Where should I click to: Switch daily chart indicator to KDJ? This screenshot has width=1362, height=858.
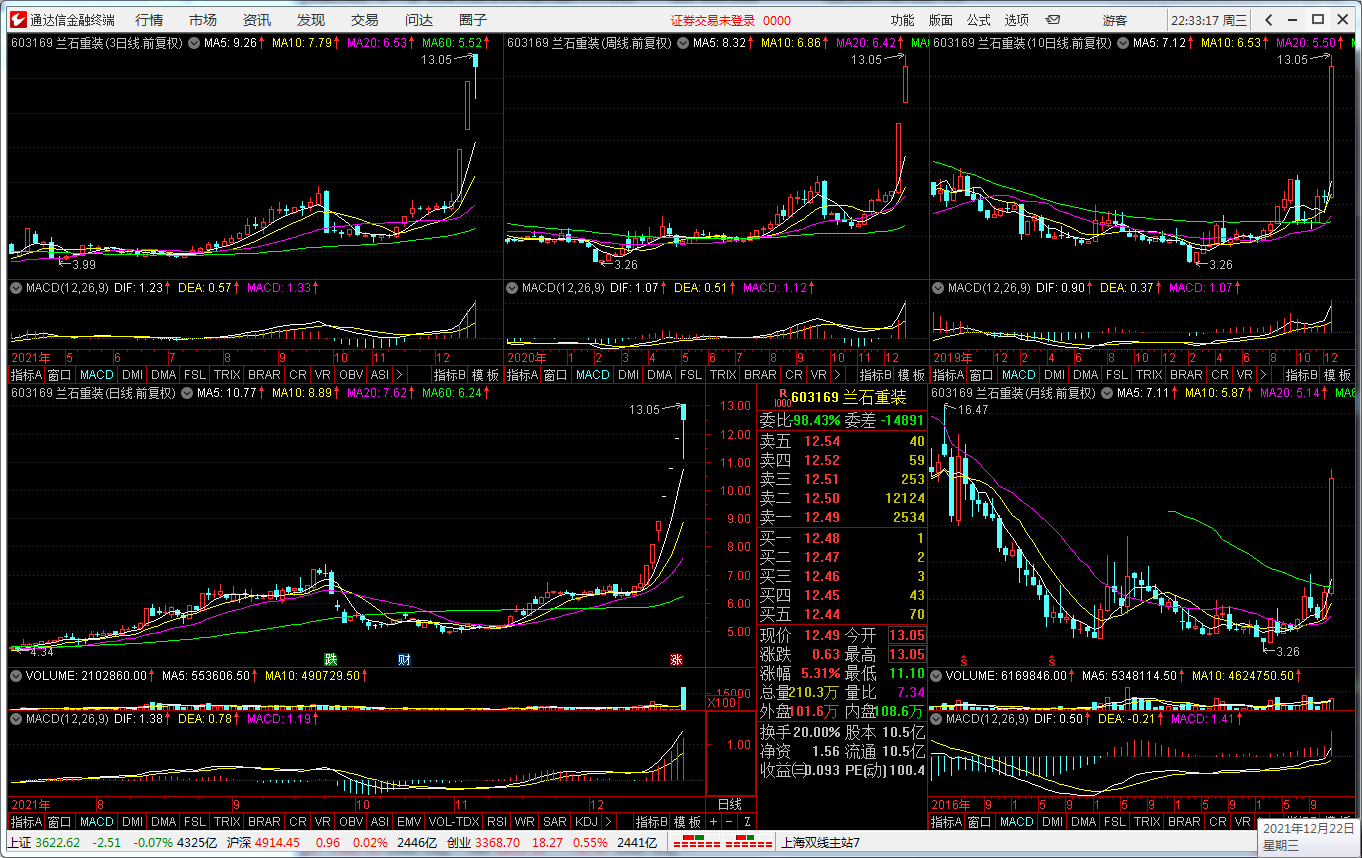click(x=585, y=822)
